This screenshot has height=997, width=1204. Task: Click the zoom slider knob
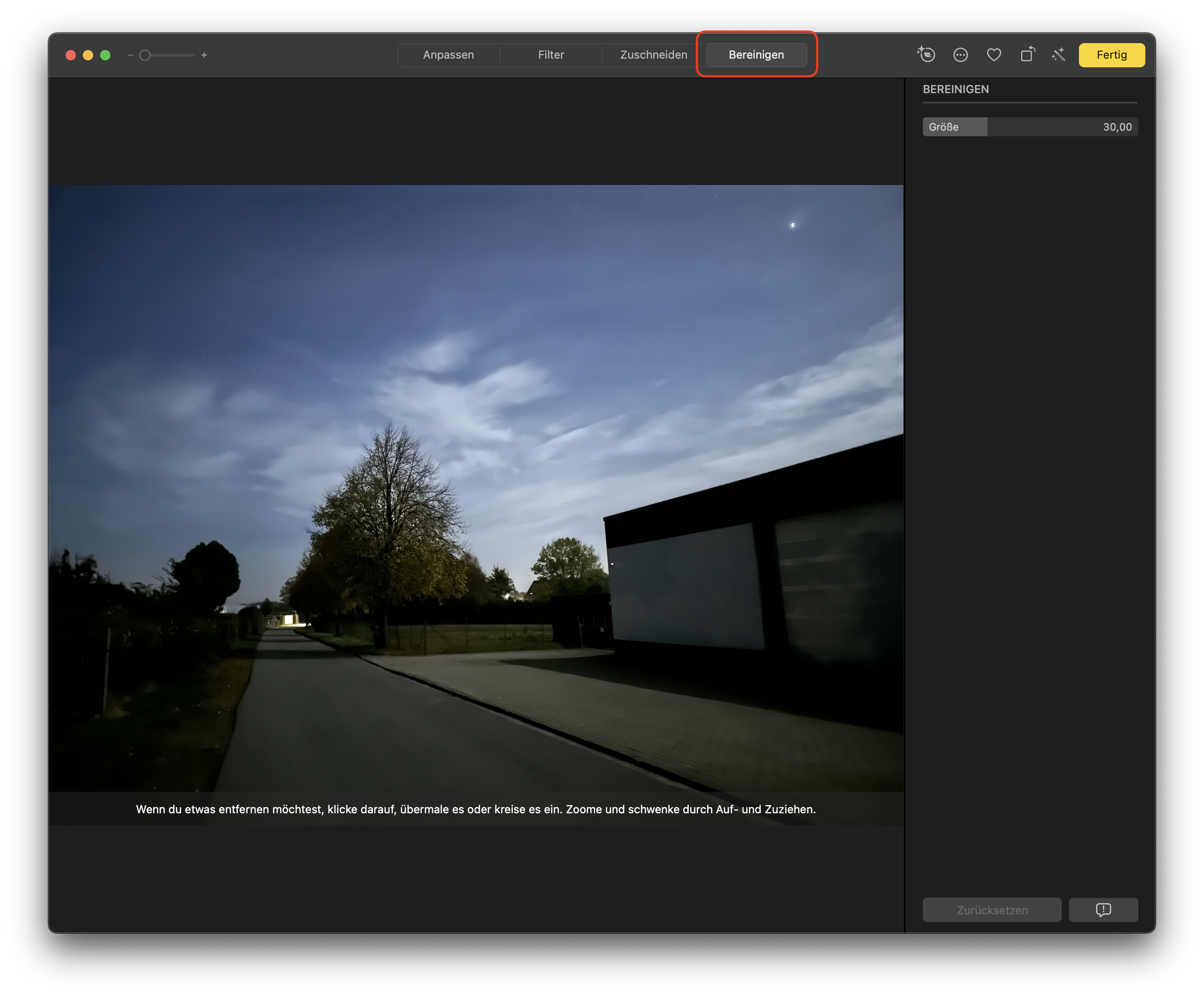click(145, 55)
